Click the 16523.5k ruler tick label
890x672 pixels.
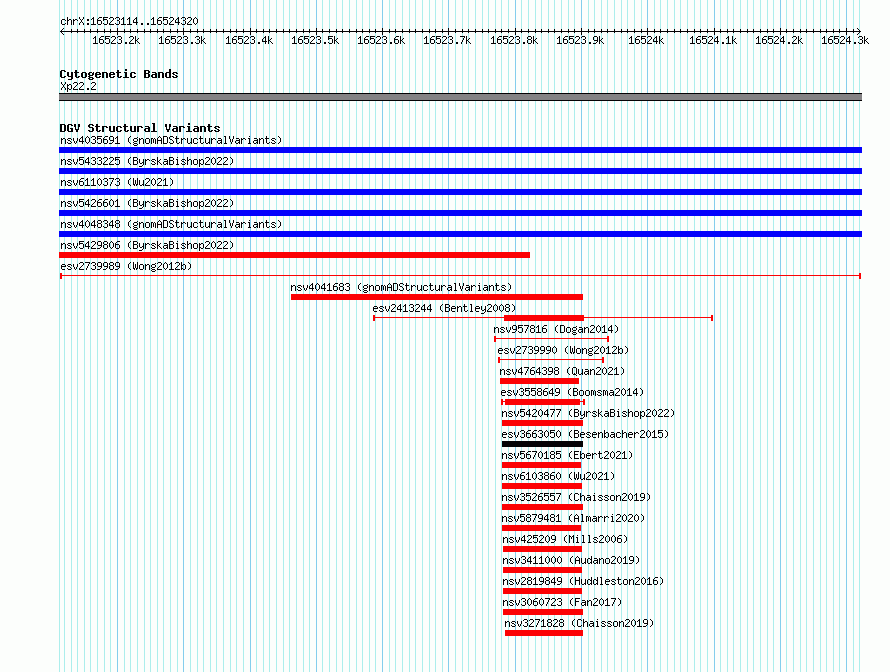315,40
